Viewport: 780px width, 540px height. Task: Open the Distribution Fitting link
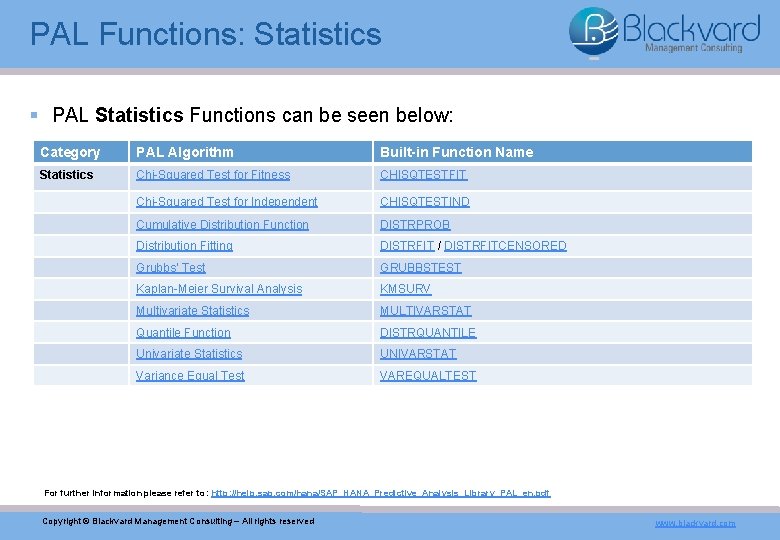tap(184, 246)
